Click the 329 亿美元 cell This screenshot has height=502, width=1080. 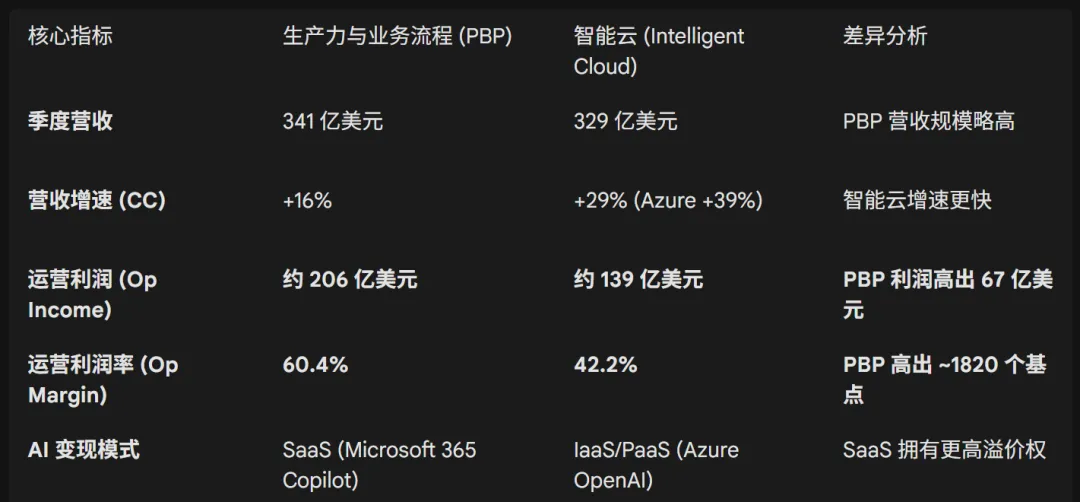[625, 121]
